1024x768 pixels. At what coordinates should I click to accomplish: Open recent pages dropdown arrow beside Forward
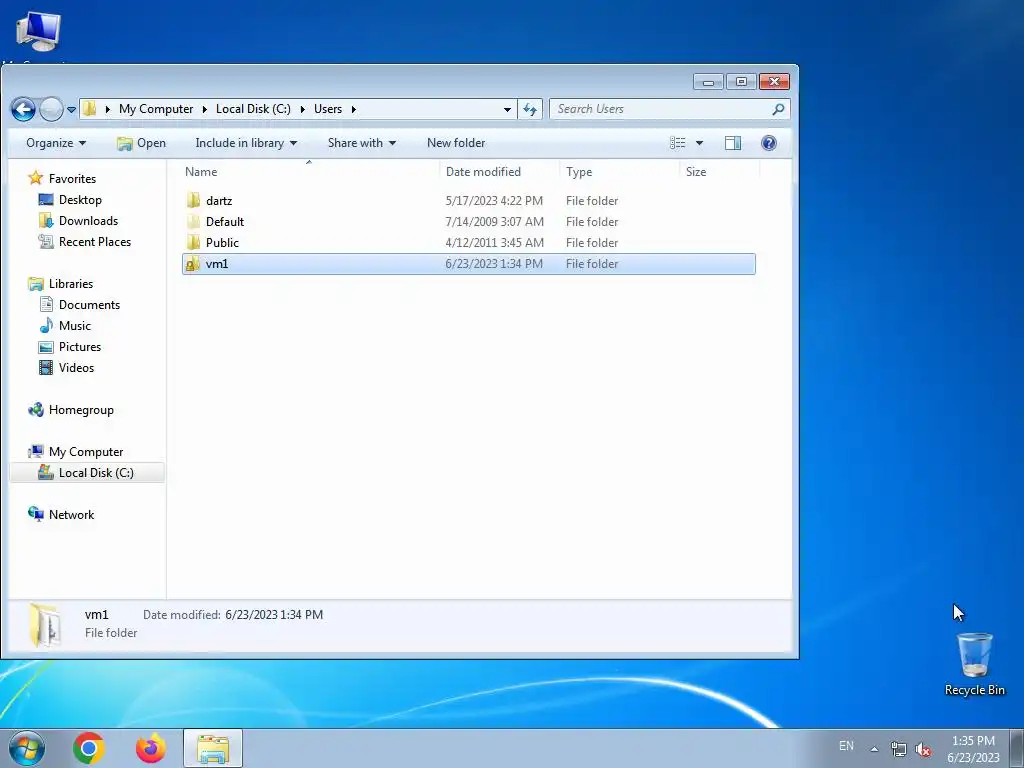coord(71,110)
